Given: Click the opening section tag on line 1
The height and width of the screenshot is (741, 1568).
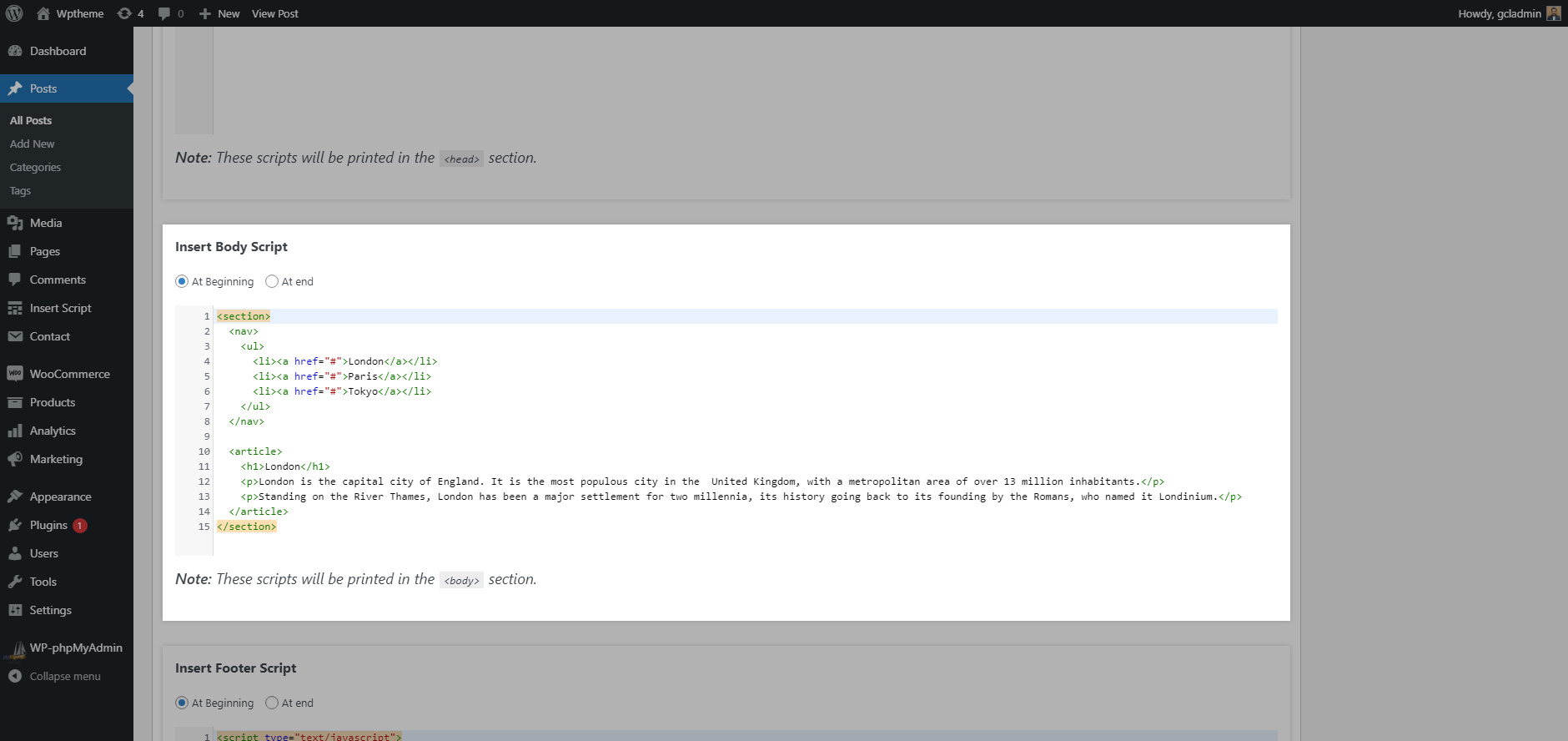Looking at the screenshot, I should point(244,316).
